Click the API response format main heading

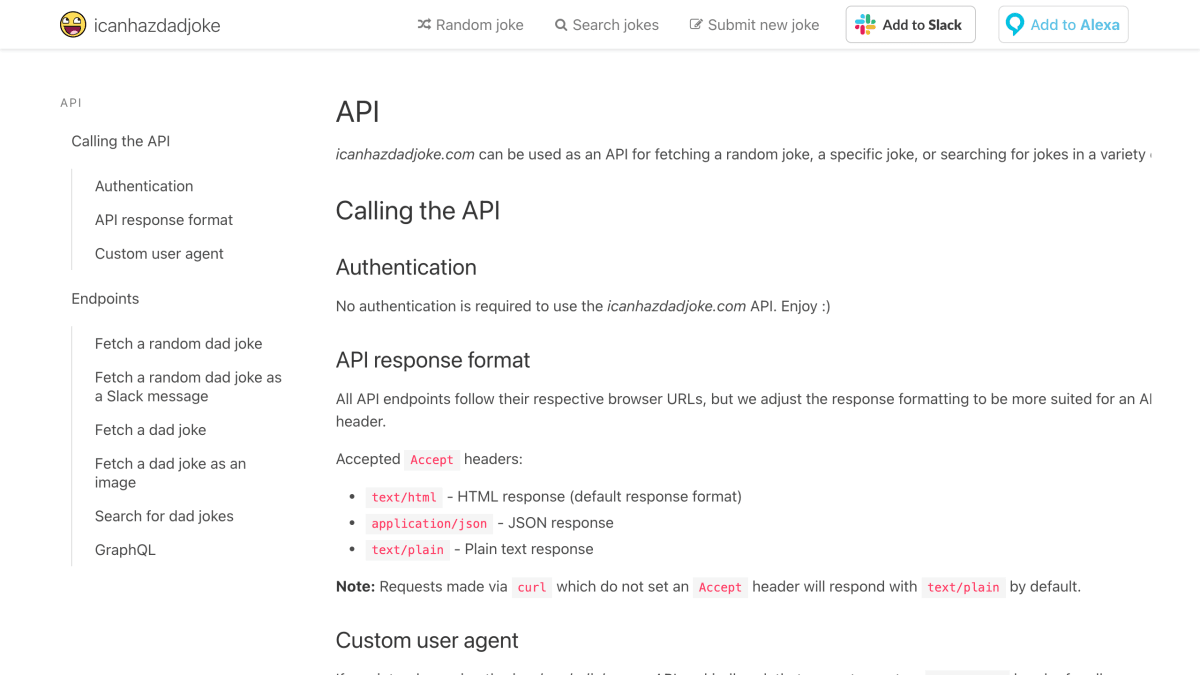pos(433,360)
